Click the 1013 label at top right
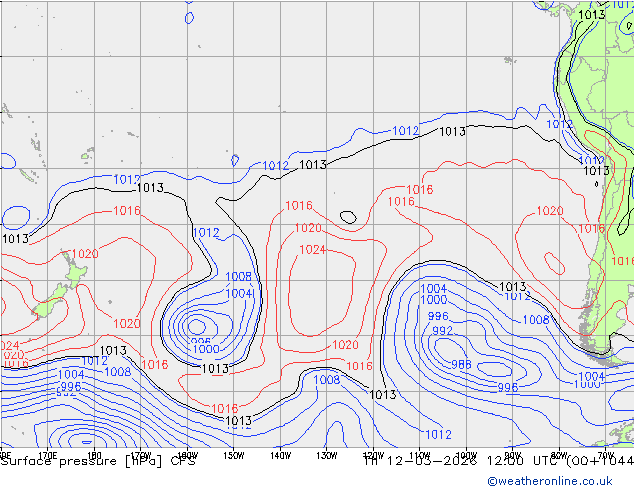This screenshot has width=634, height=490. coord(591,15)
